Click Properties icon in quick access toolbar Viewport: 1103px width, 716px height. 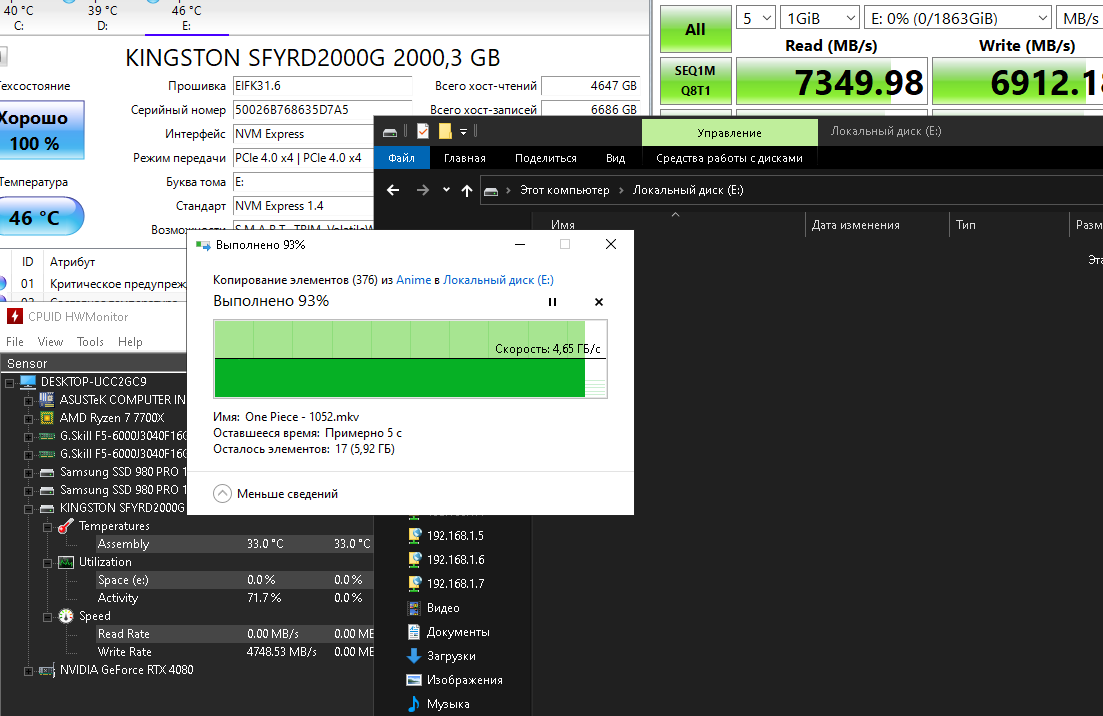pyautogui.click(x=423, y=132)
